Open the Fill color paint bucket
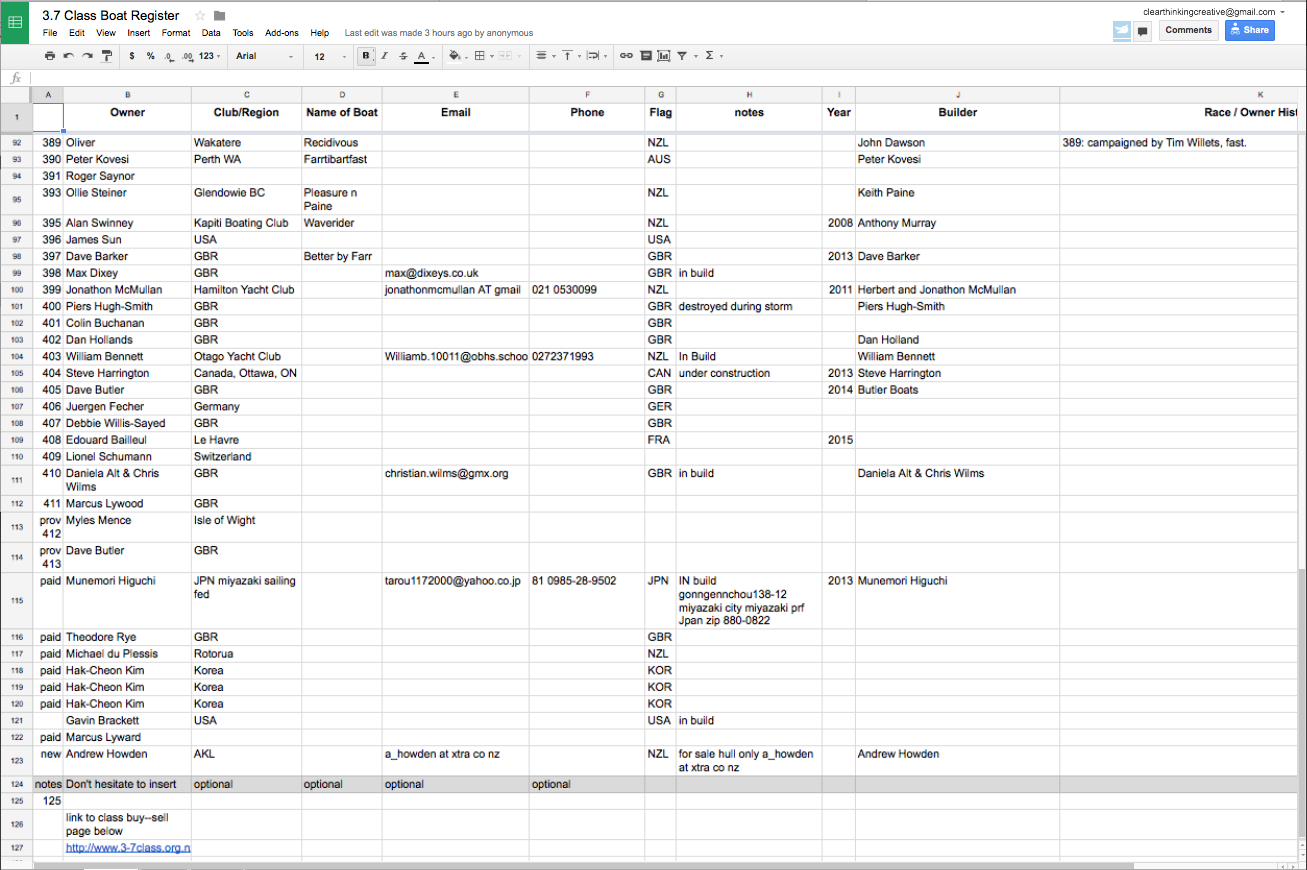1307x870 pixels. [x=456, y=56]
